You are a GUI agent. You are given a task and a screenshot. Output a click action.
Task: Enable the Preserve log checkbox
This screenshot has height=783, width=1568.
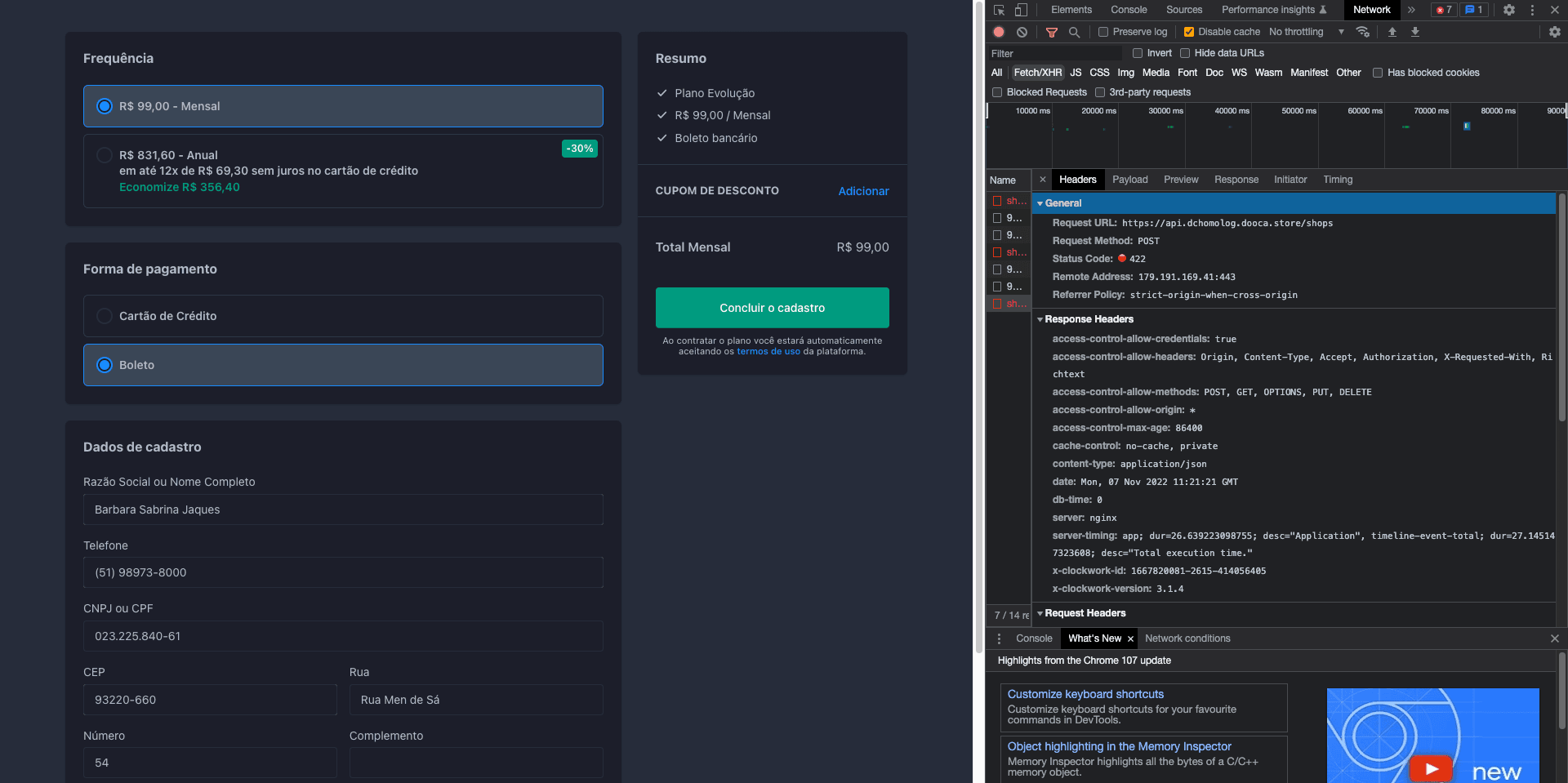[x=1103, y=32]
